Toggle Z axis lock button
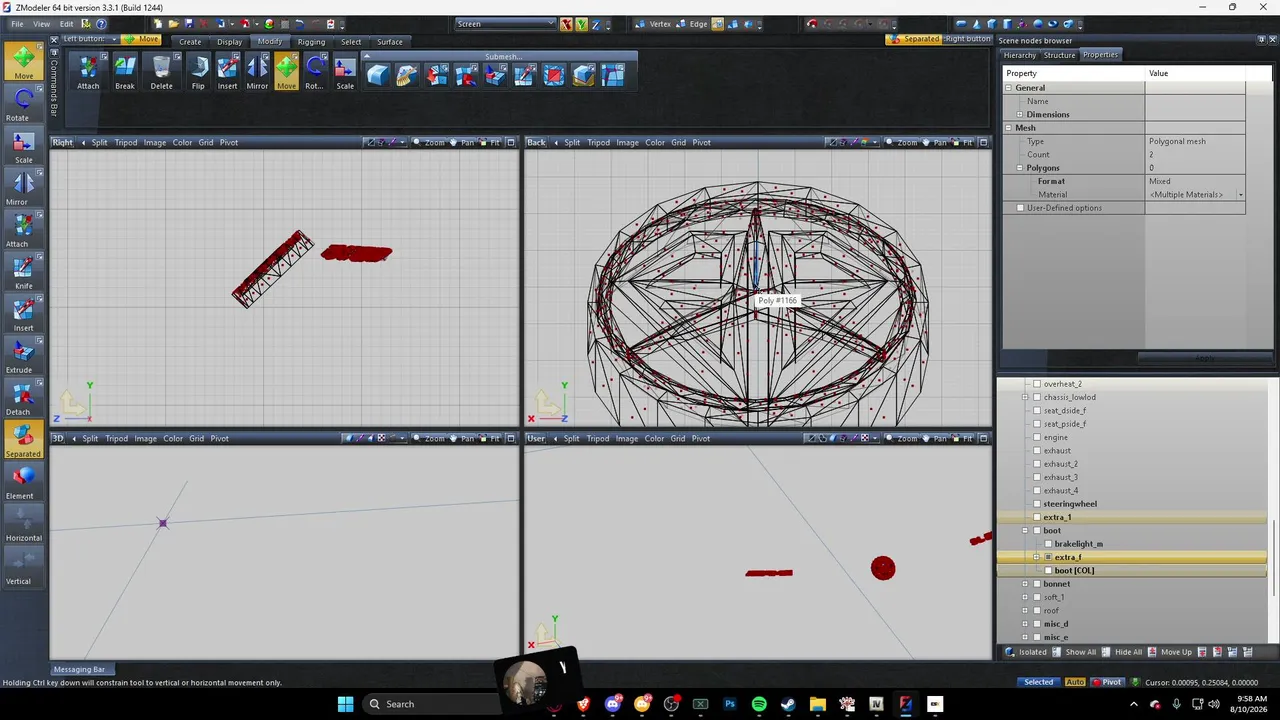 (x=597, y=24)
